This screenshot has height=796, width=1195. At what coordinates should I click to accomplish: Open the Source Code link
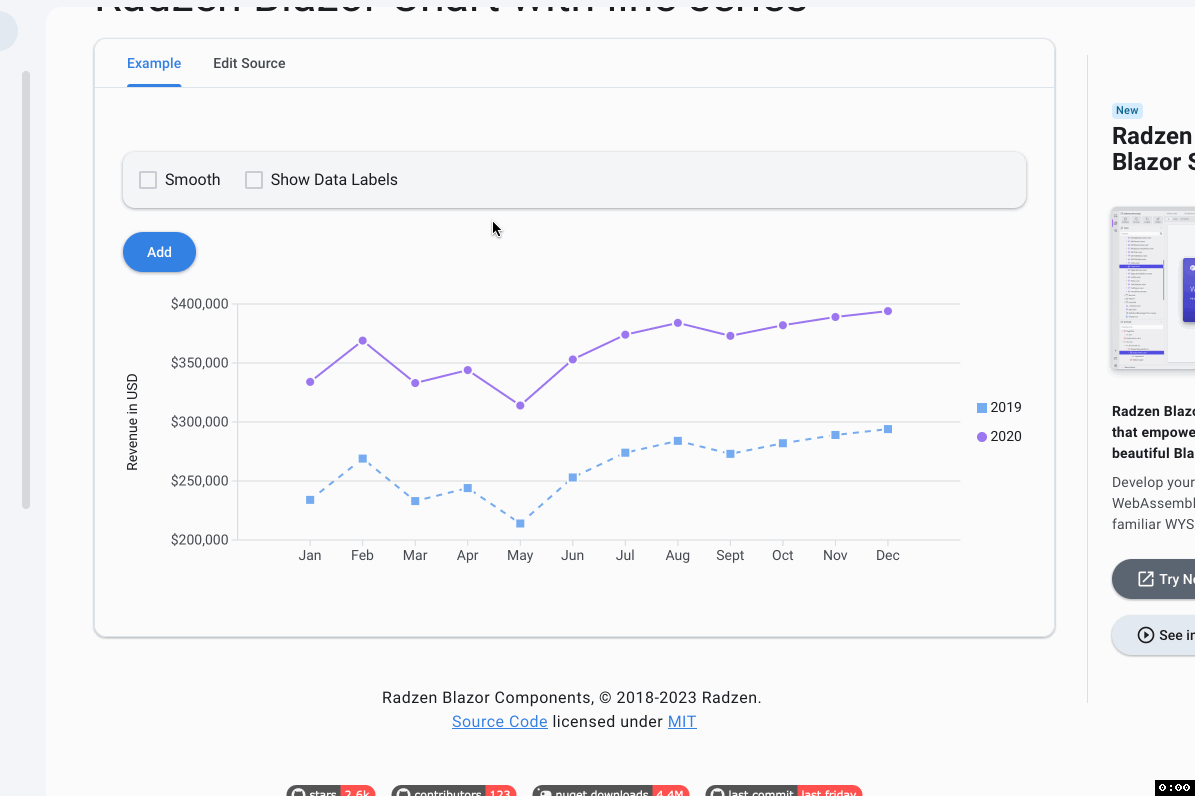pyautogui.click(x=499, y=721)
